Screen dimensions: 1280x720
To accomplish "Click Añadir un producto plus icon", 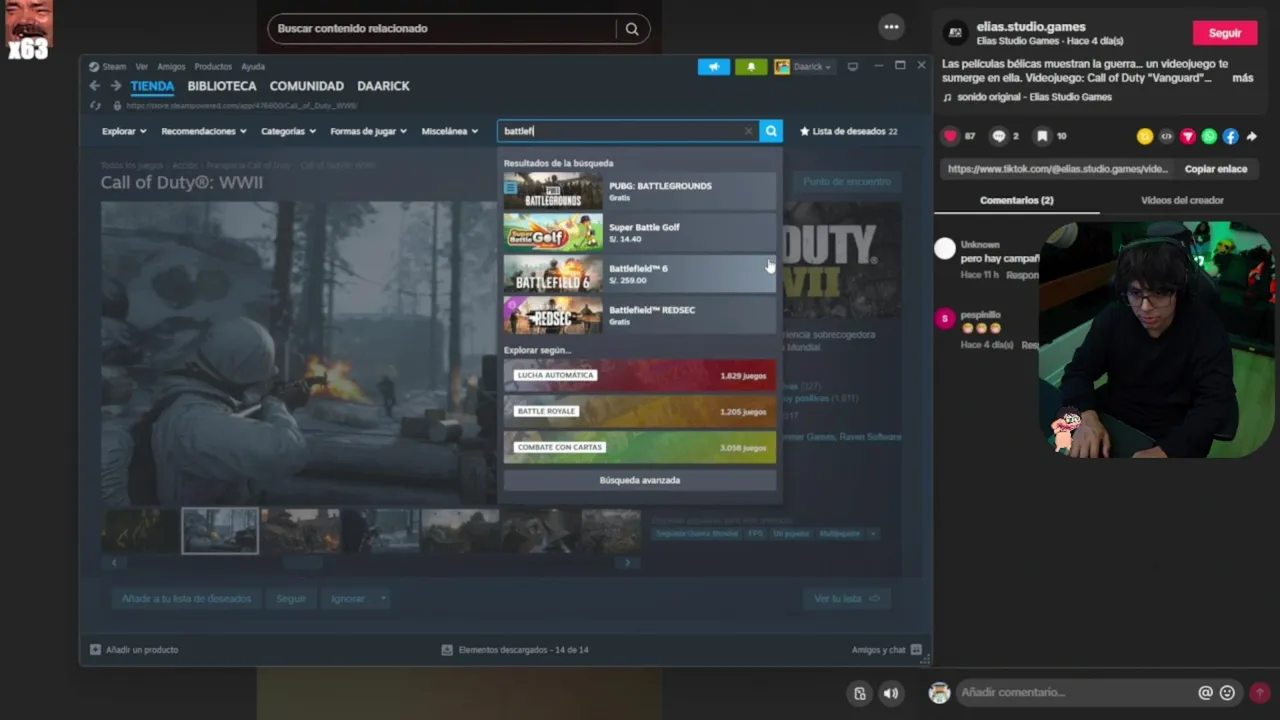I will [x=95, y=649].
